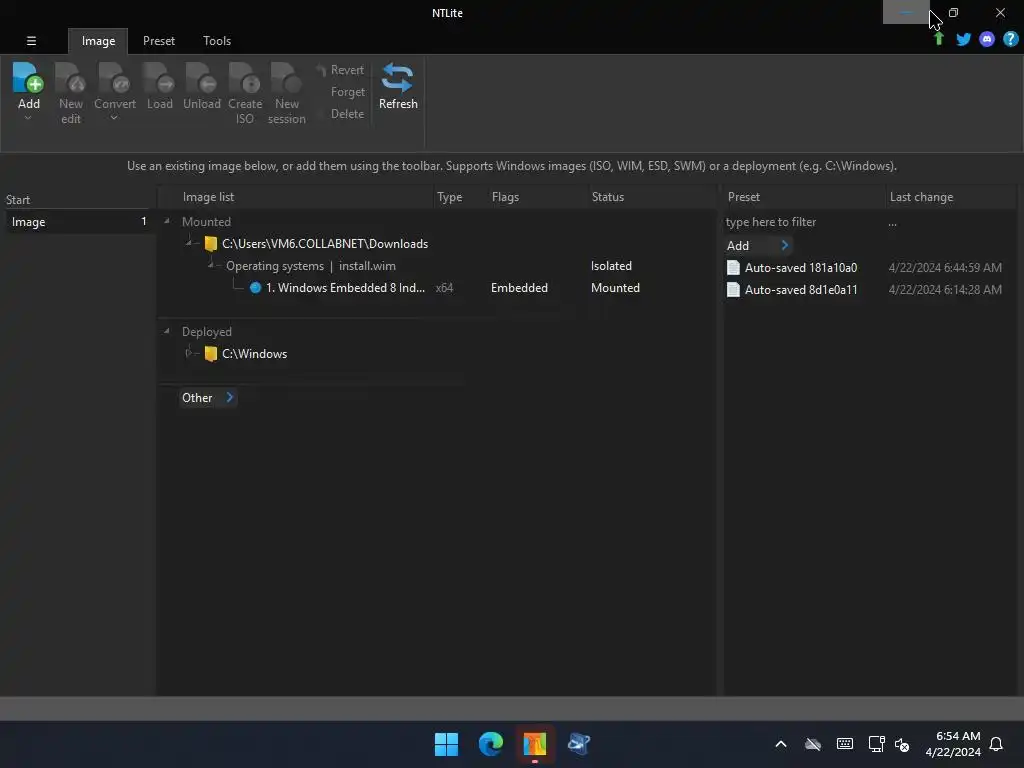The image size is (1024, 768).
Task: Collapse the Mounted group
Action: [167, 221]
